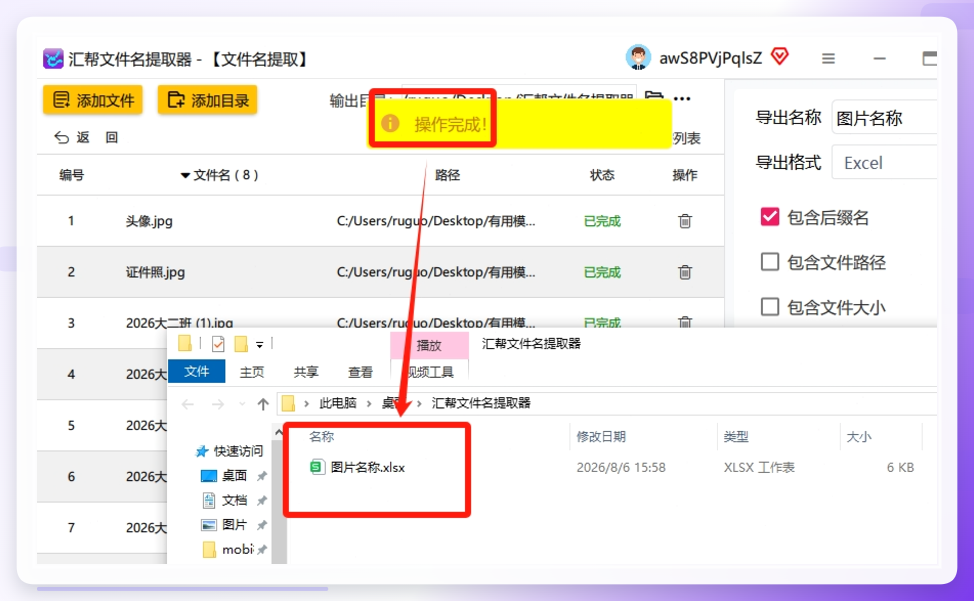Click the 状态 column header
The image size is (974, 601).
point(602,175)
